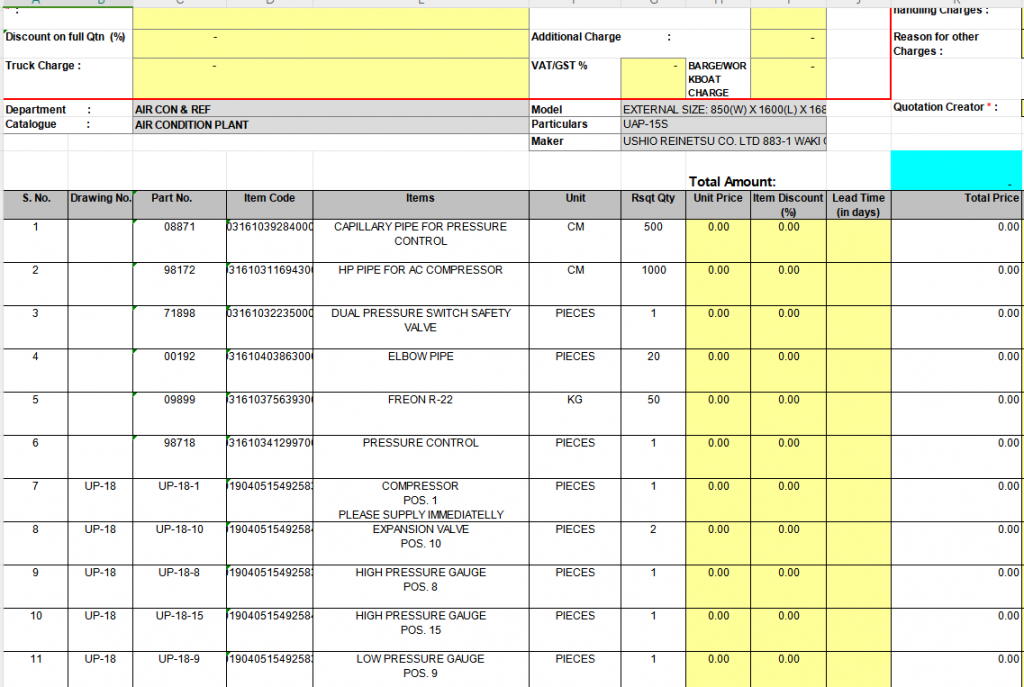Select the Rsqt Qty cell showing 1000
The width and height of the screenshot is (1024, 687).
[653, 284]
